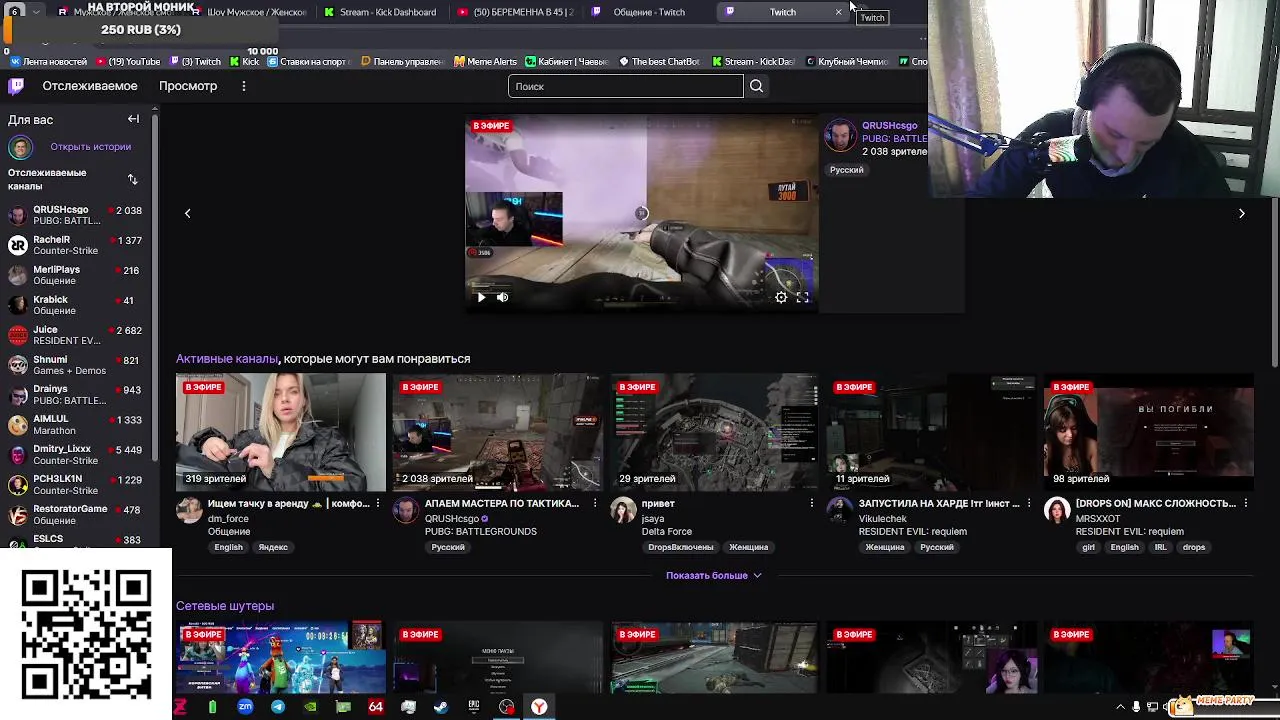The width and height of the screenshot is (1280, 720).
Task: Open YouTube bookmark in bookmarks bar
Action: pos(127,61)
